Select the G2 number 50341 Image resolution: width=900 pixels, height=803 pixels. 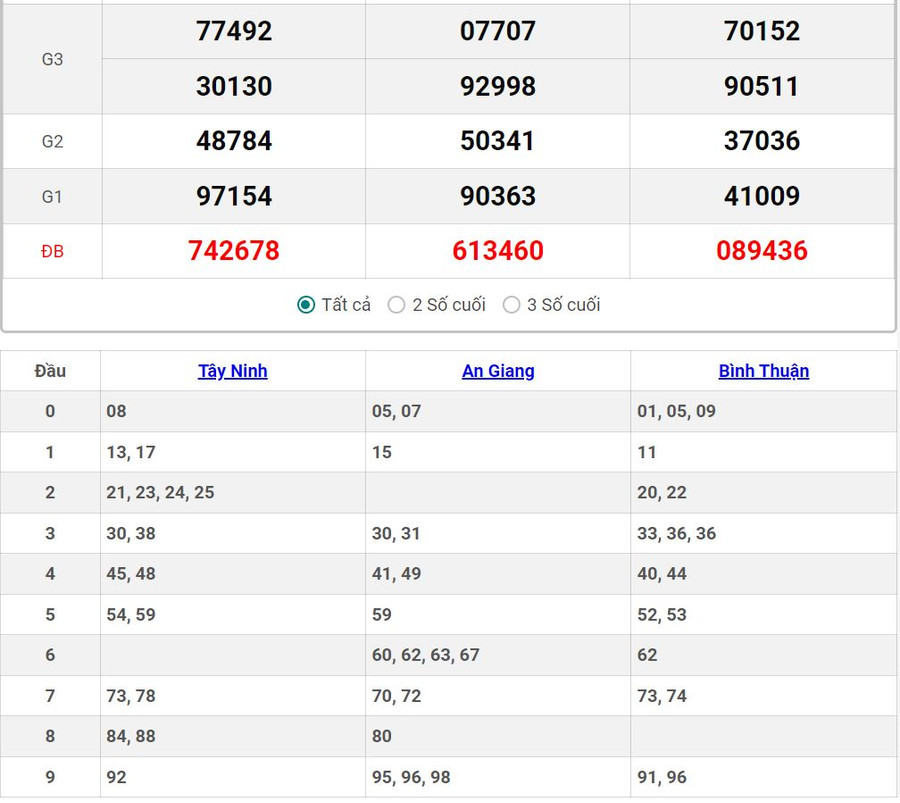point(498,141)
